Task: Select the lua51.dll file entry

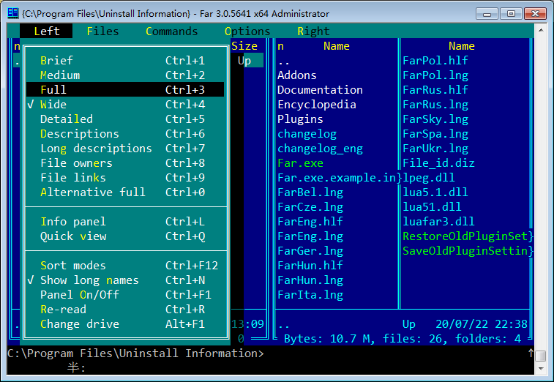Action: point(432,207)
